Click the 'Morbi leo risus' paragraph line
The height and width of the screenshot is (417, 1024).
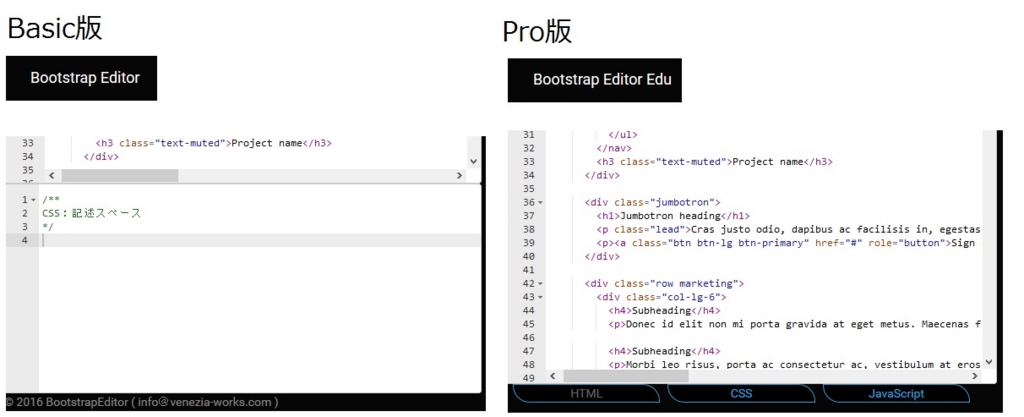coord(795,364)
